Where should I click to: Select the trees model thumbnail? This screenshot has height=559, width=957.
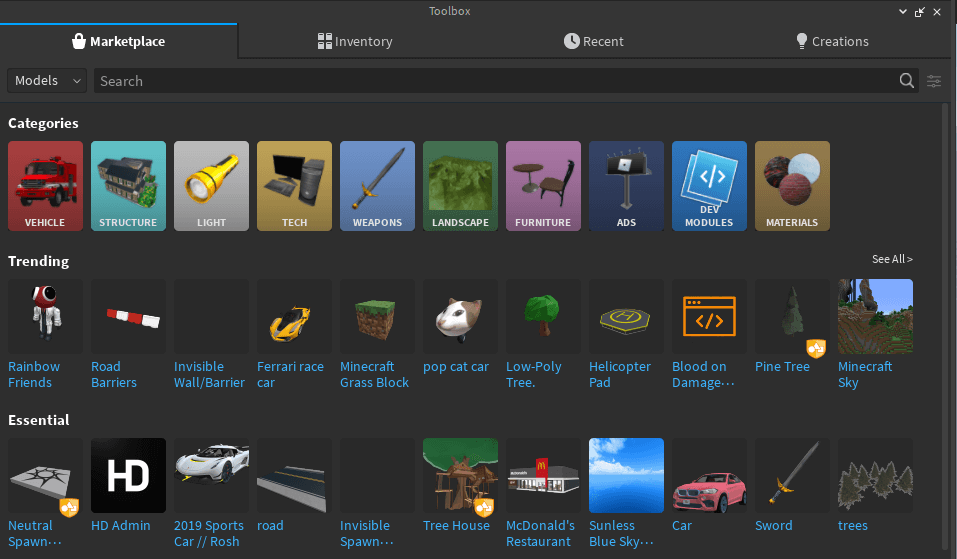(875, 475)
